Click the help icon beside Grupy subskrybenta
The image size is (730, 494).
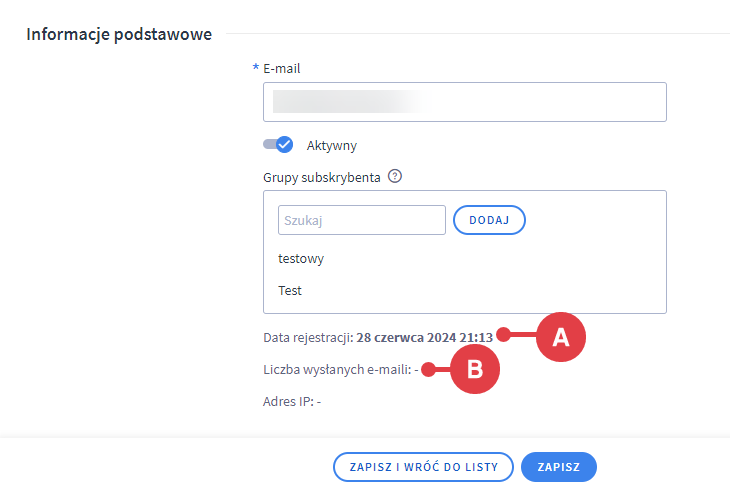point(395,176)
